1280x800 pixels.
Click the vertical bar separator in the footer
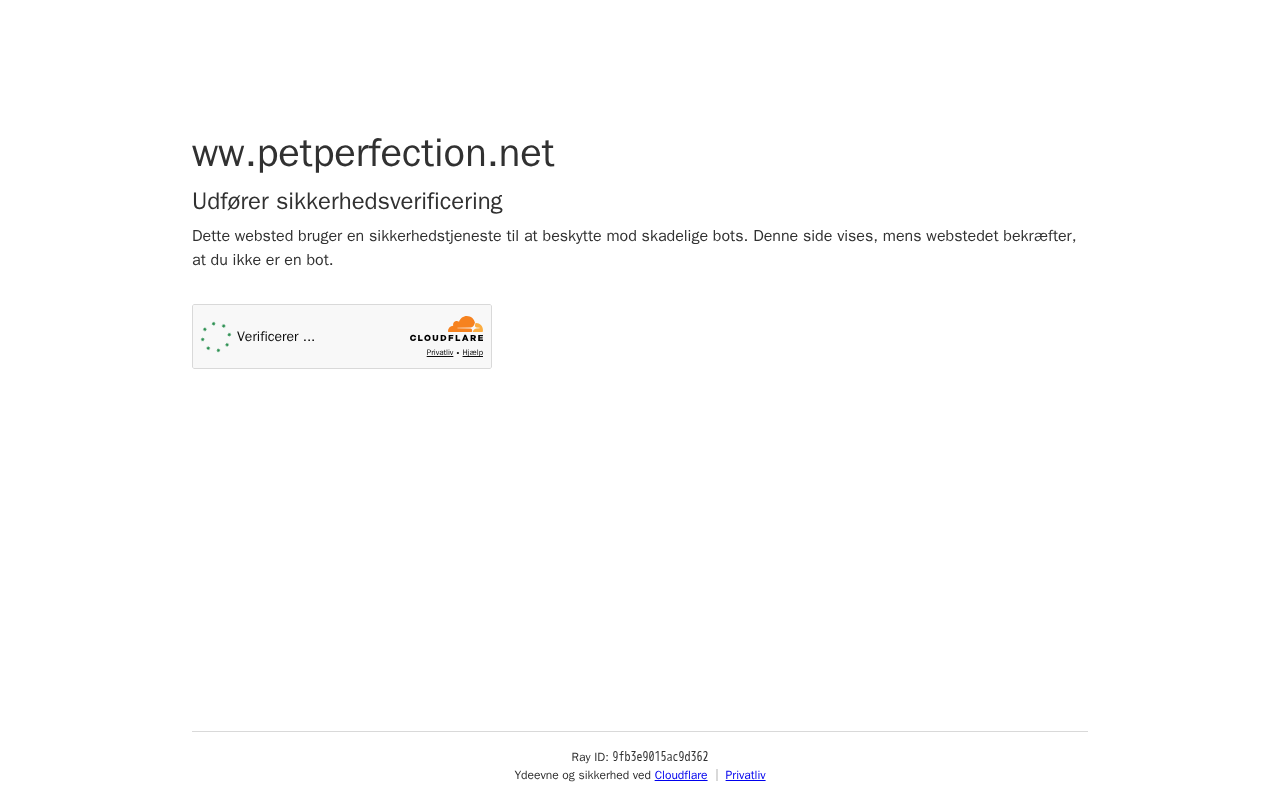click(716, 775)
